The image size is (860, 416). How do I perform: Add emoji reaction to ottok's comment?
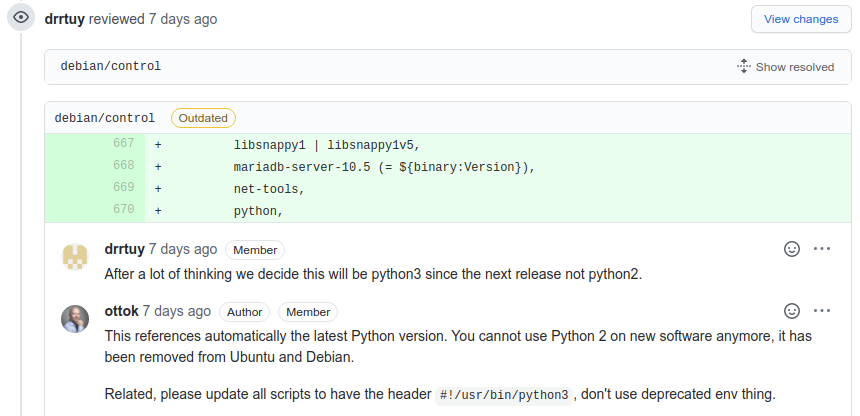(792, 311)
